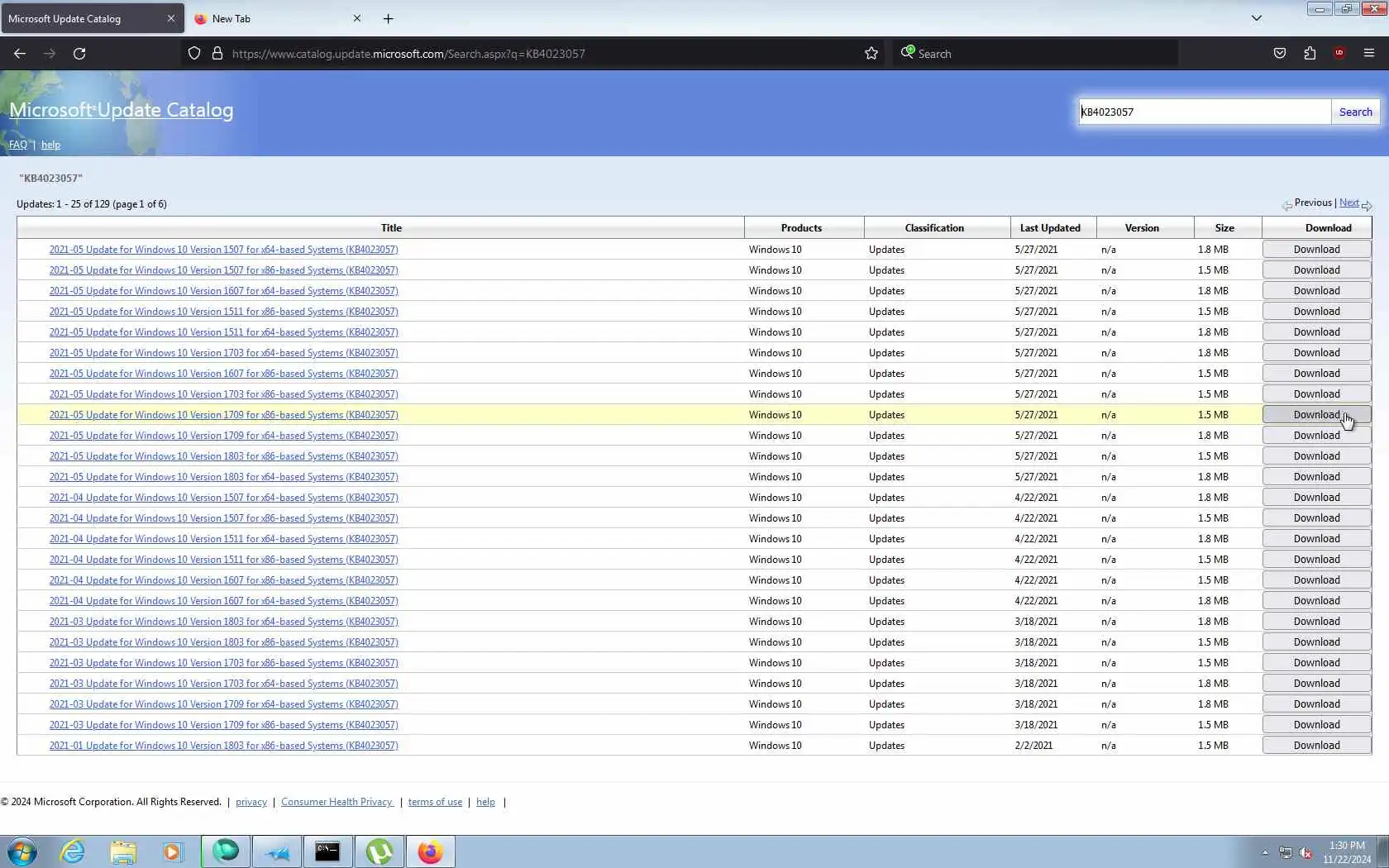Sort results by the Classification column
This screenshot has height=868, width=1389.
click(934, 228)
